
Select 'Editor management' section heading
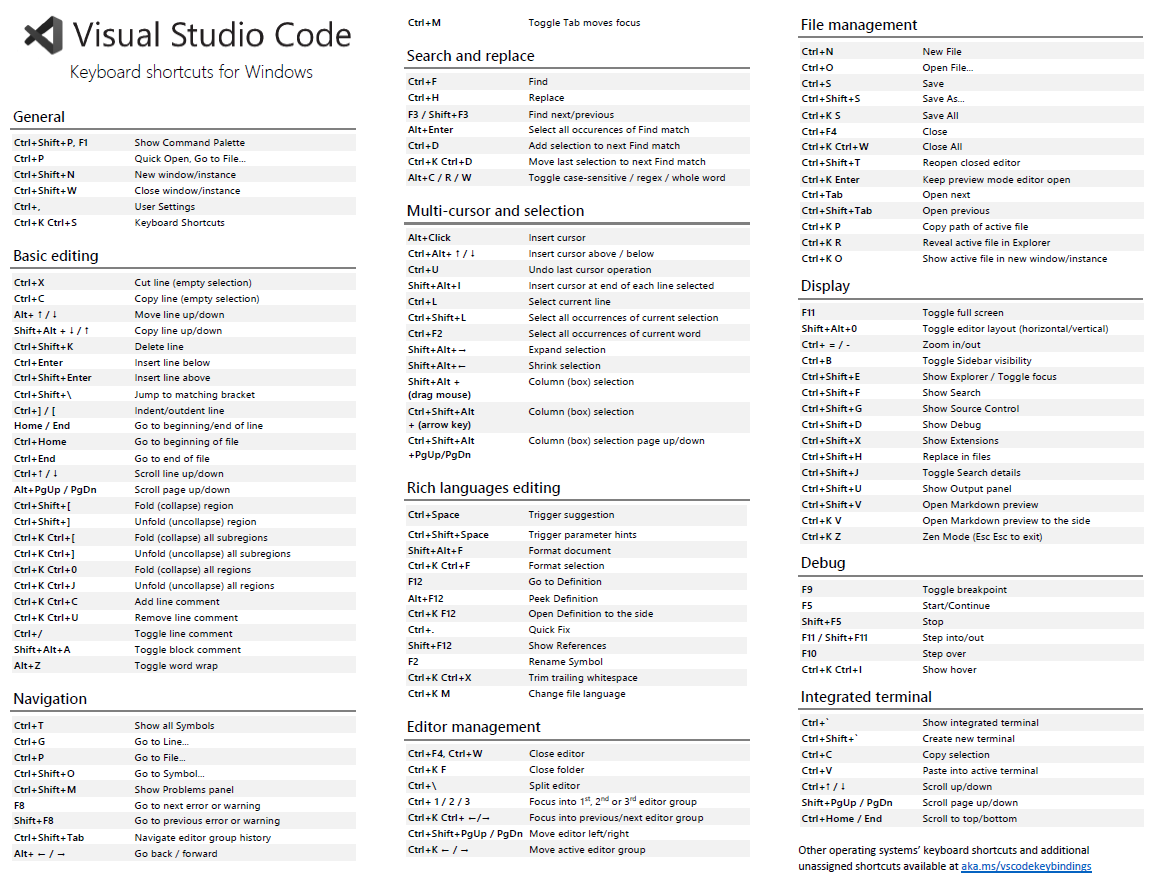tap(473, 727)
